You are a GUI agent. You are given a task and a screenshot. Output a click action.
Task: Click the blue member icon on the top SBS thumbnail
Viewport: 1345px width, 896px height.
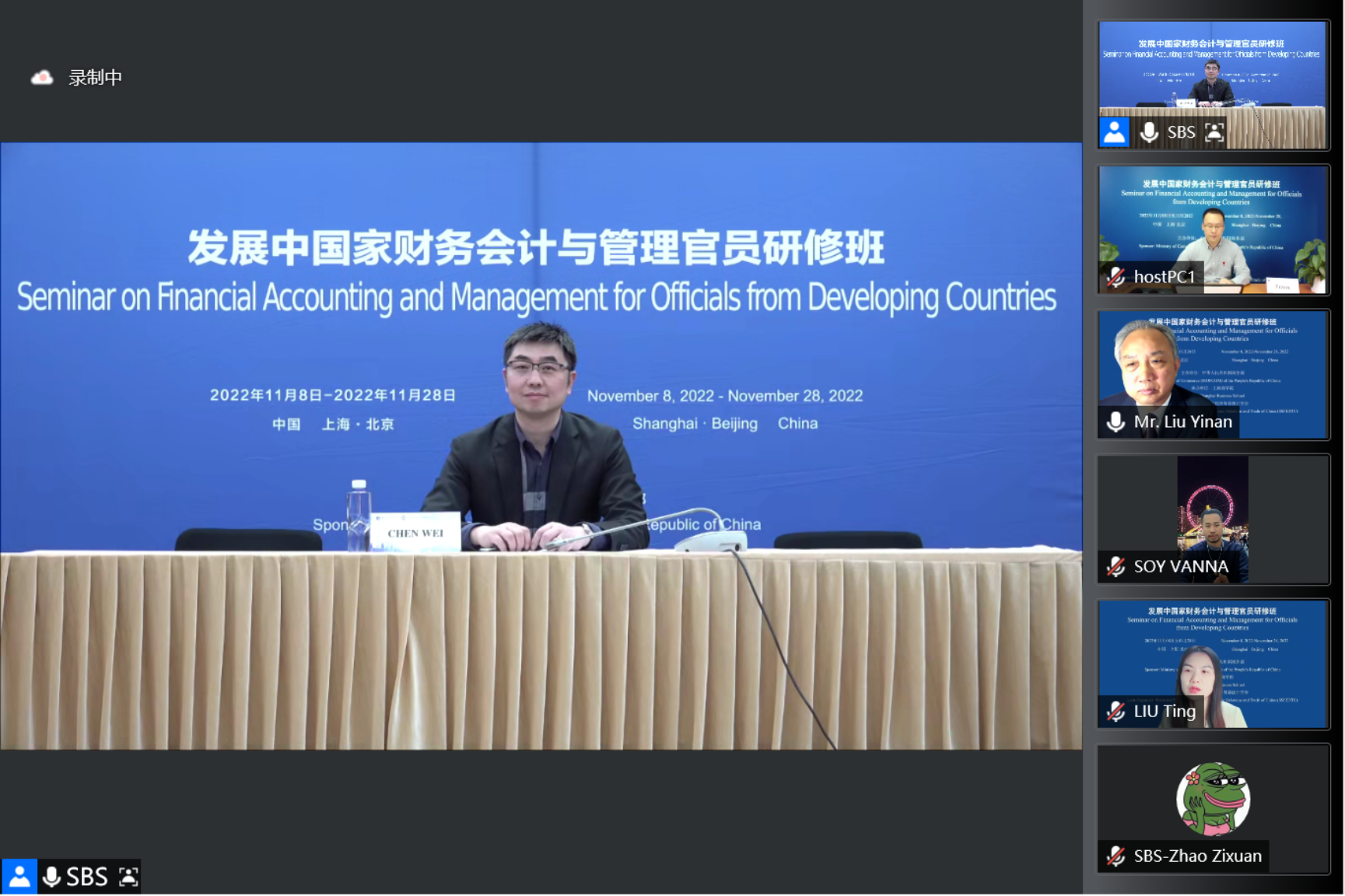pos(1116,131)
